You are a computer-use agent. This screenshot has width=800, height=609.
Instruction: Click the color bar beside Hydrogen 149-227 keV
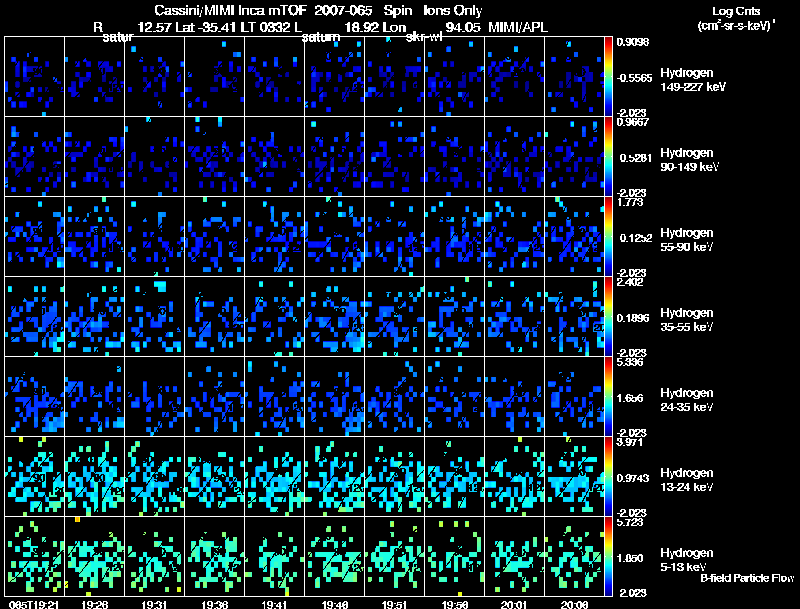[608, 77]
